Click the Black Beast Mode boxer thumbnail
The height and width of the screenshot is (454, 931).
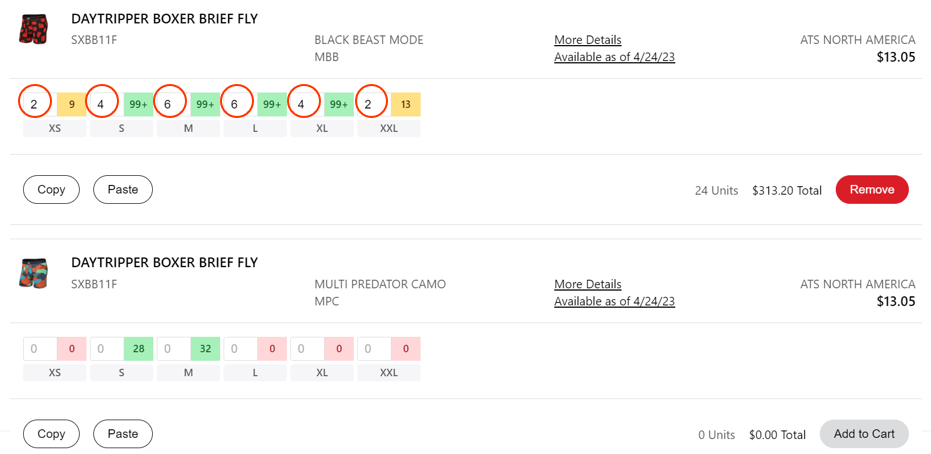[34, 29]
